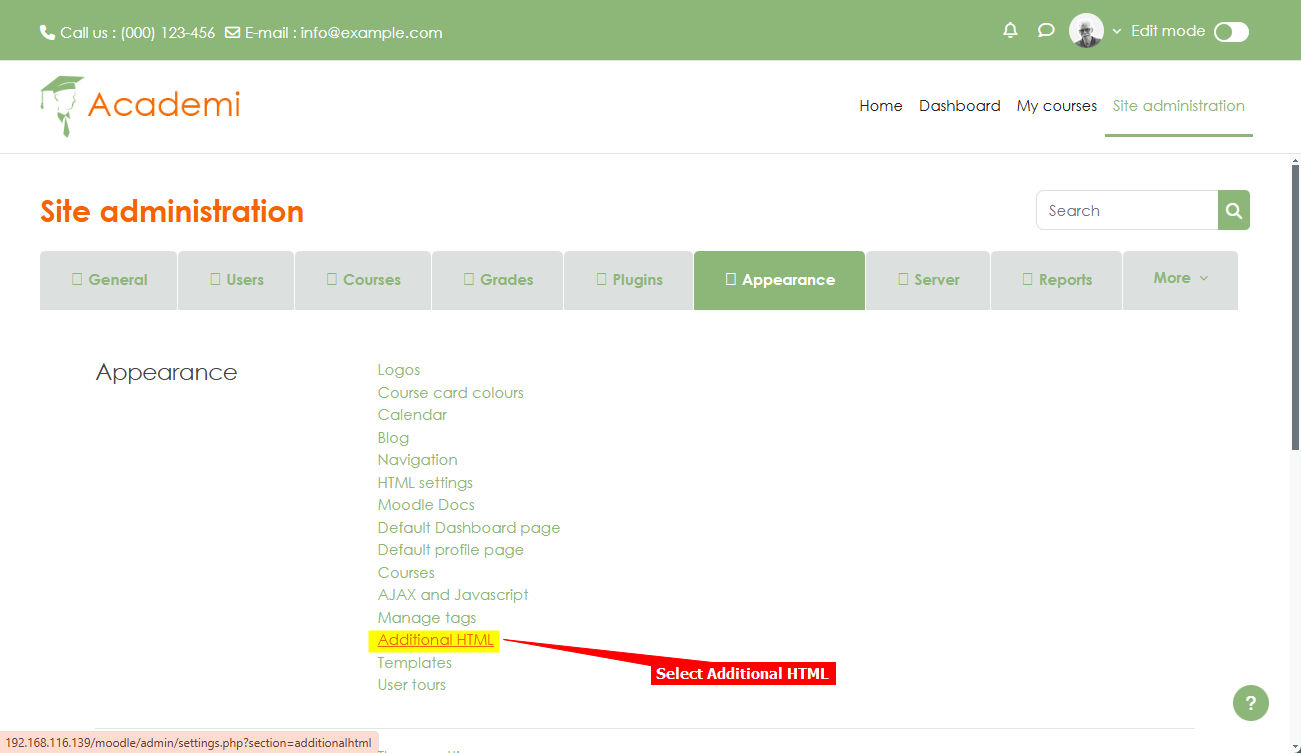Open Dashboard in navigation
This screenshot has width=1301, height=753.
[960, 105]
